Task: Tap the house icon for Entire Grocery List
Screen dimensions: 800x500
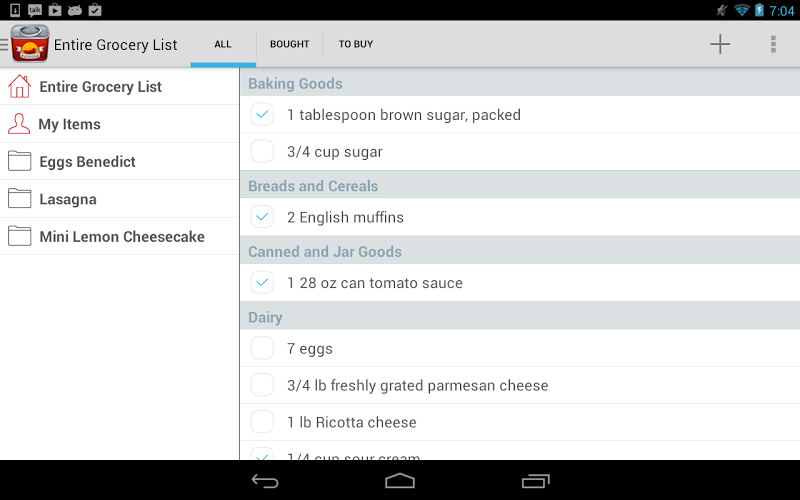Action: (19, 87)
